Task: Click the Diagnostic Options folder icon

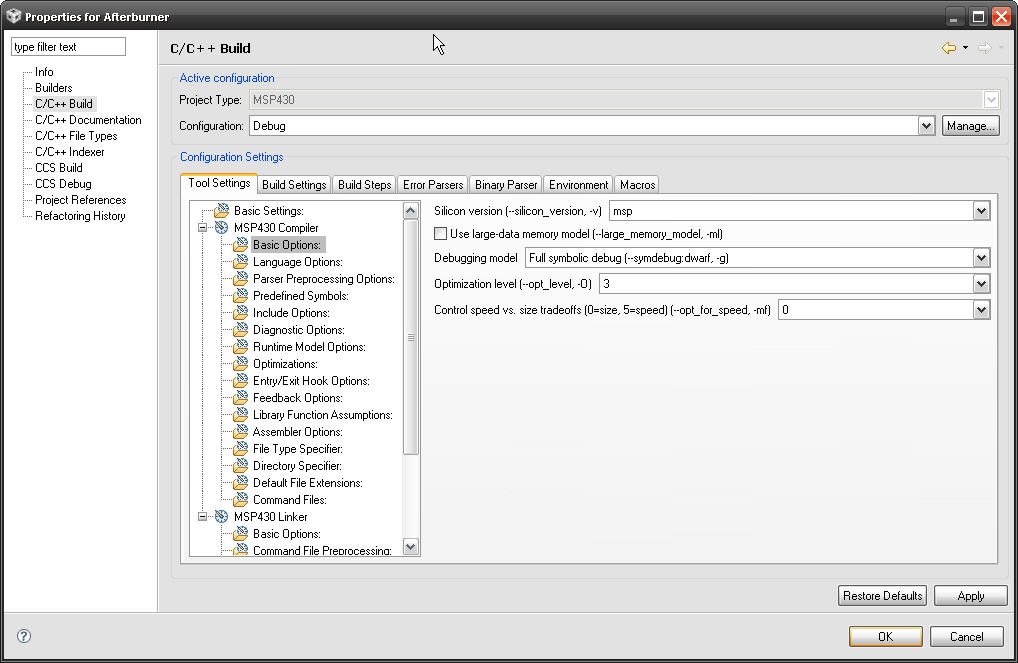Action: pyautogui.click(x=240, y=329)
